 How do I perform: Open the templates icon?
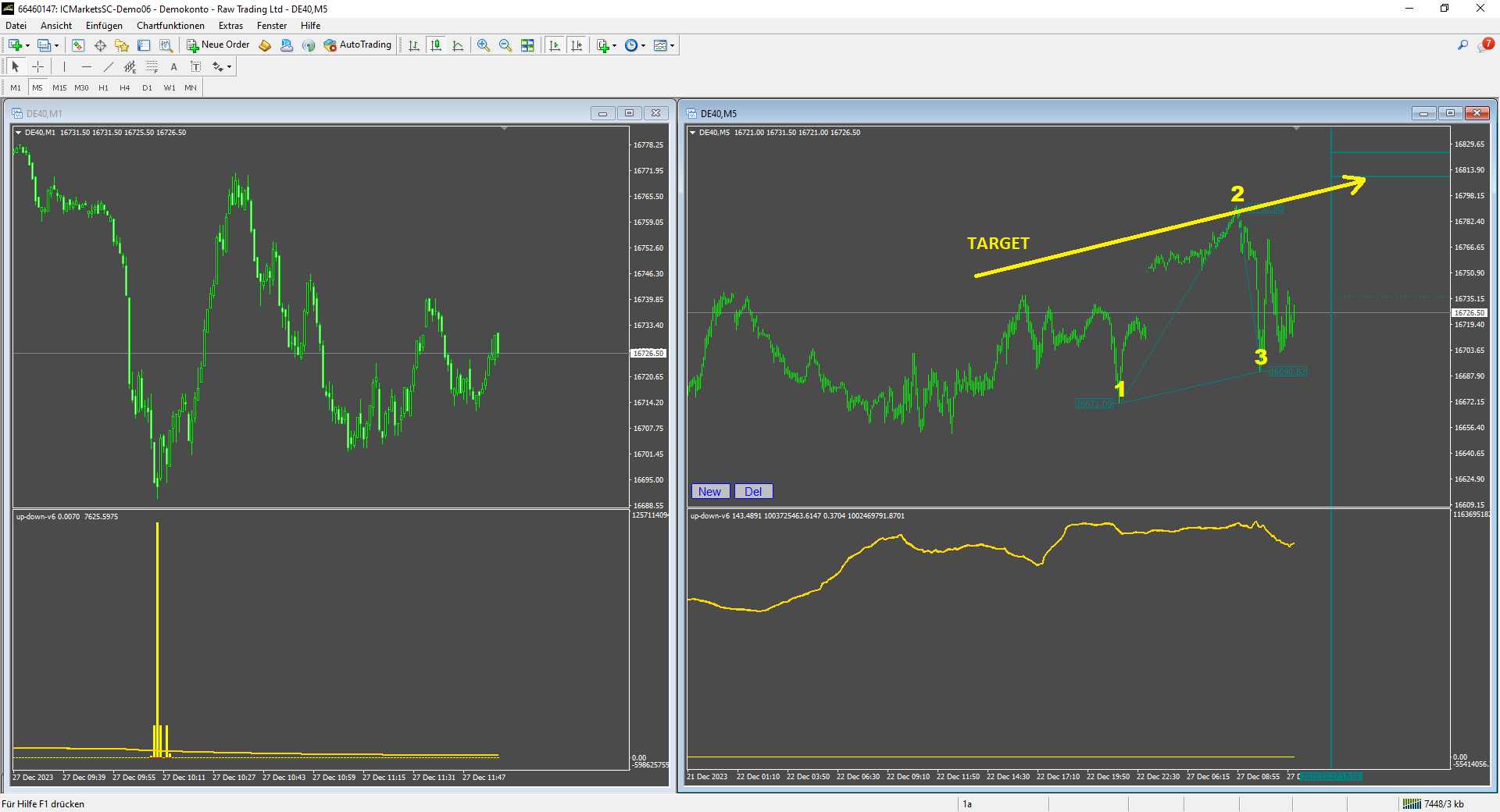[660, 45]
